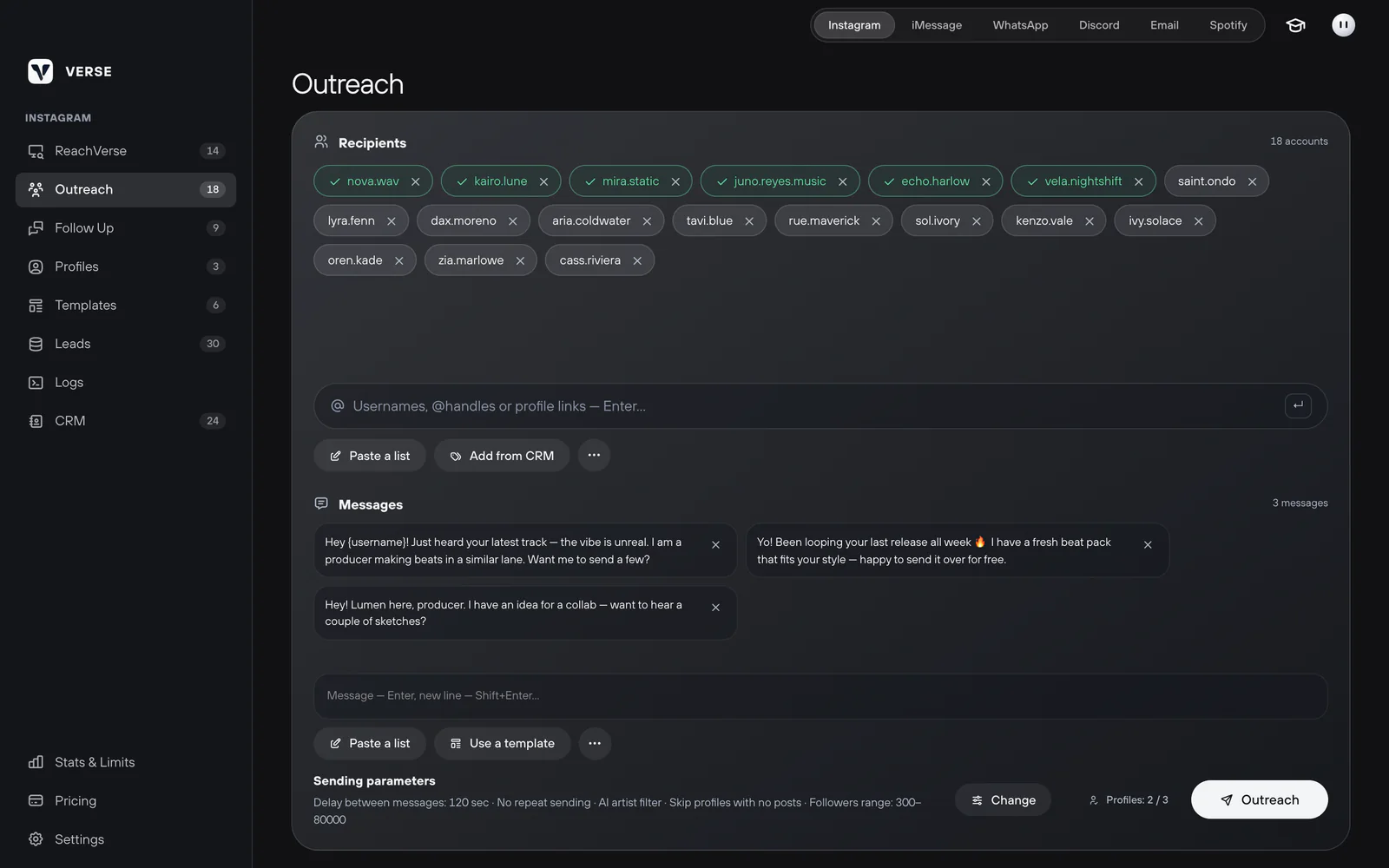The width and height of the screenshot is (1389, 868).
Task: Click Change sending parameters button
Action: (1003, 799)
